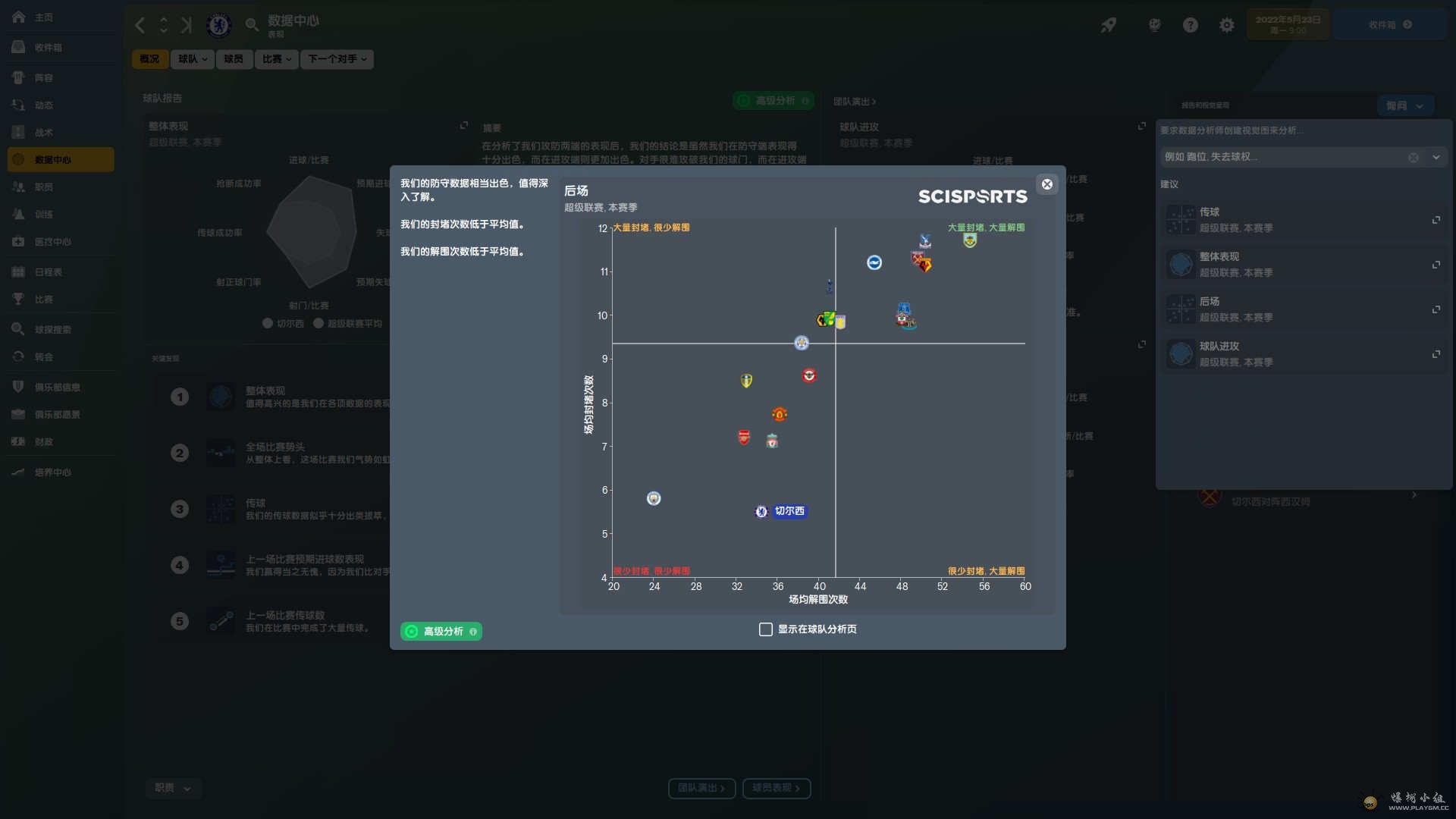
Task: Click the search magnifier icon in the header
Action: point(252,25)
